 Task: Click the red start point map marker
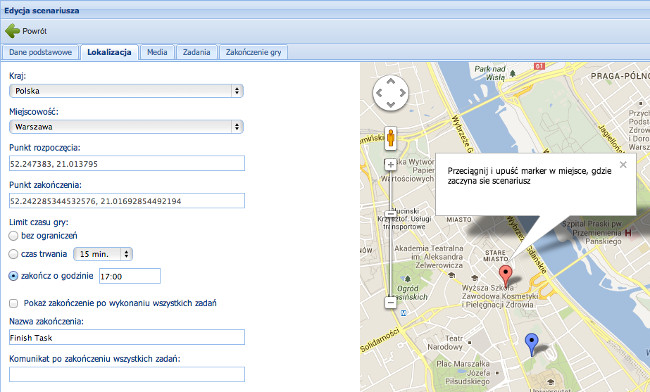pyautogui.click(x=505, y=276)
